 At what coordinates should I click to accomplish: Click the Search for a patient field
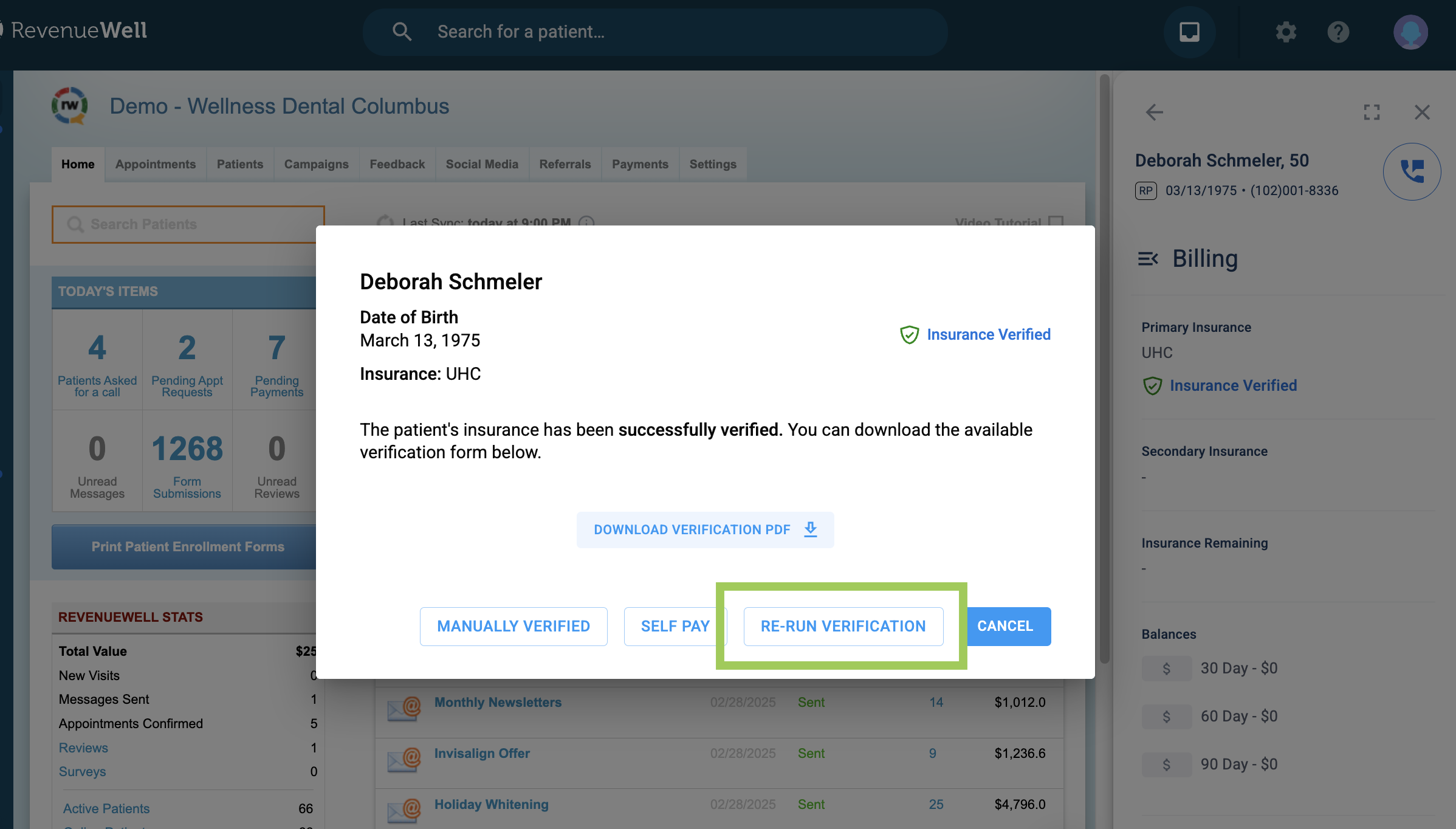tap(655, 32)
